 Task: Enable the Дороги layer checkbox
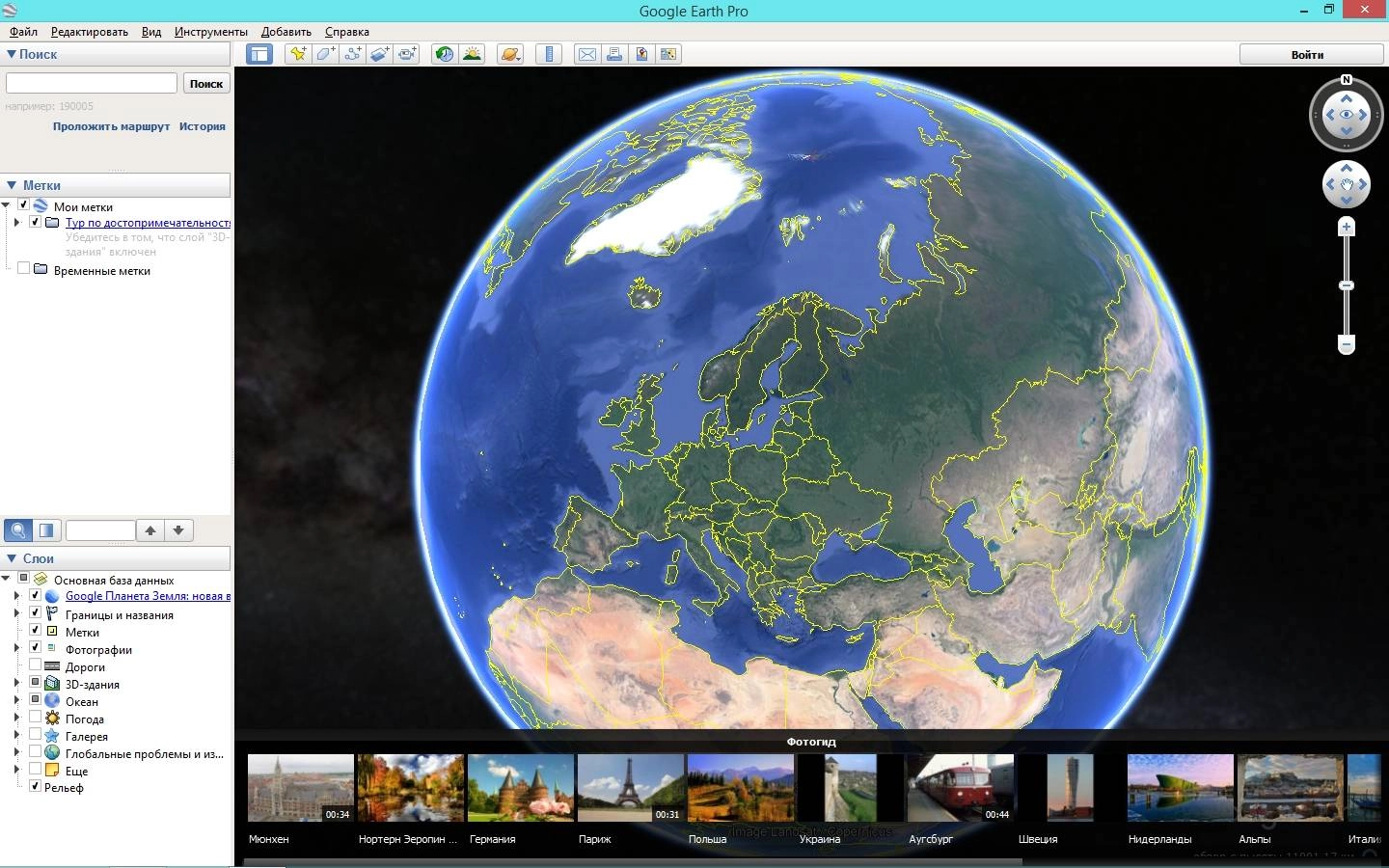(x=35, y=665)
